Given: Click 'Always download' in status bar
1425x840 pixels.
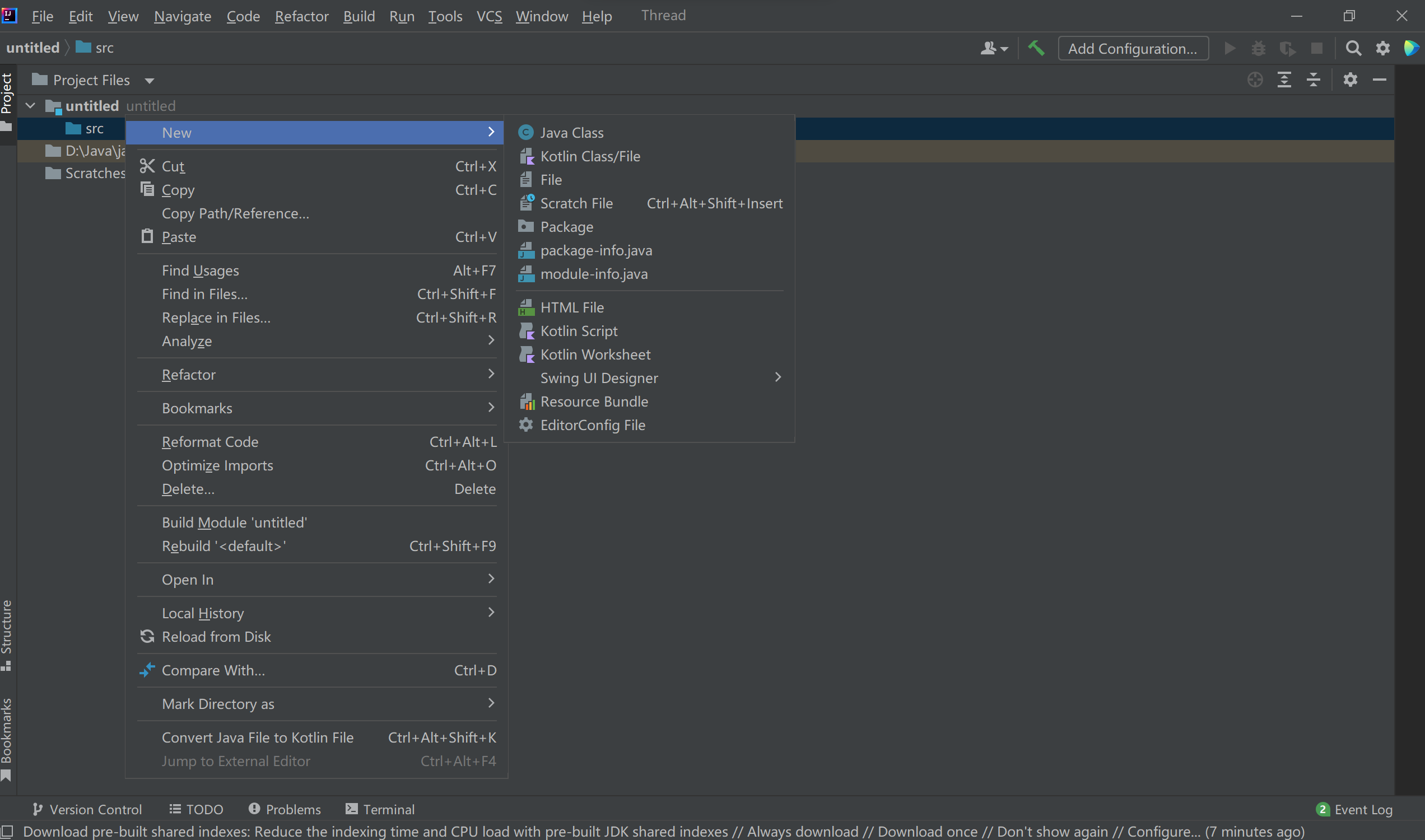Looking at the screenshot, I should 803,832.
